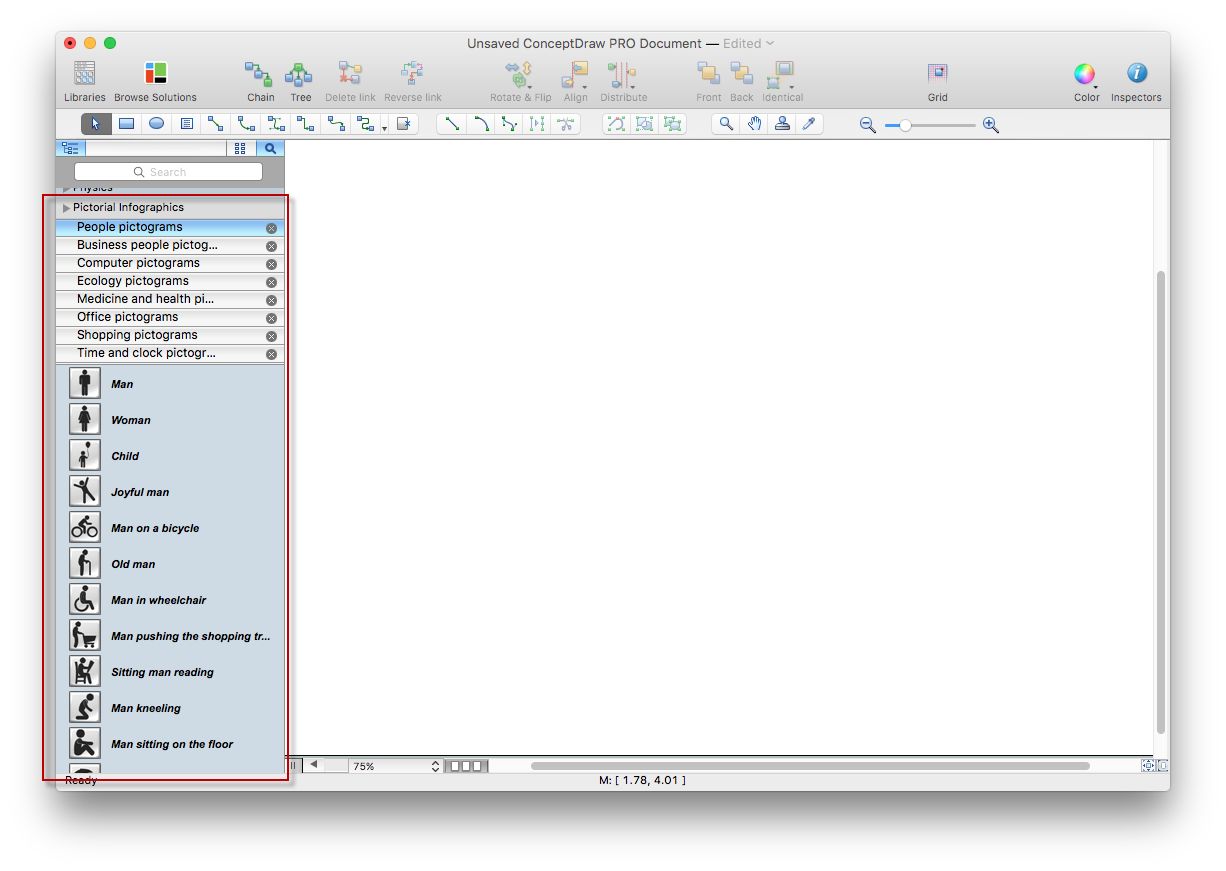Image resolution: width=1226 pixels, height=871 pixels.
Task: Pick the Man on a bicycle pictogram
Action: pos(85,527)
